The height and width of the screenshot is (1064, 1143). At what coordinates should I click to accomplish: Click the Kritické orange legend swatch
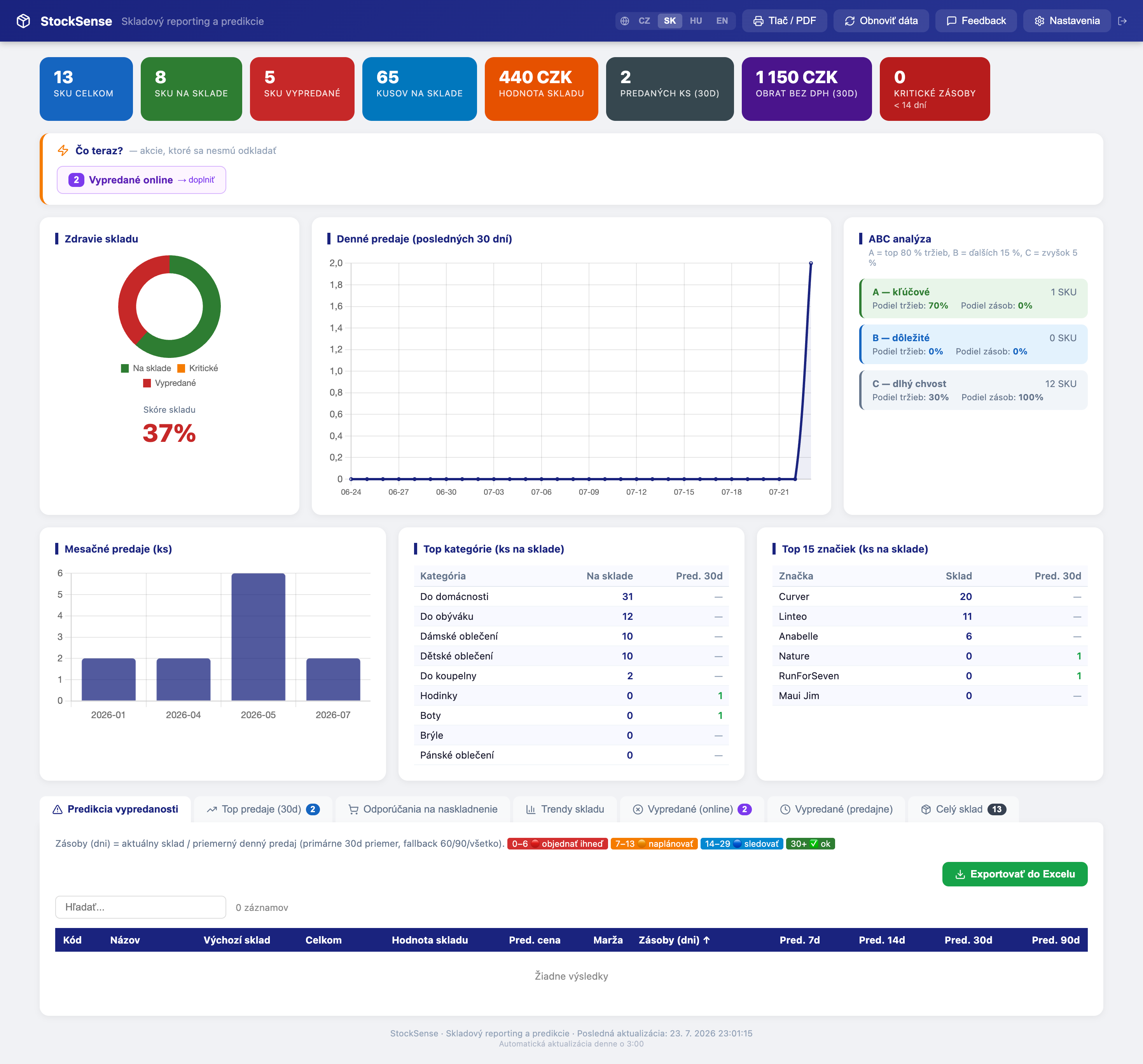click(181, 368)
